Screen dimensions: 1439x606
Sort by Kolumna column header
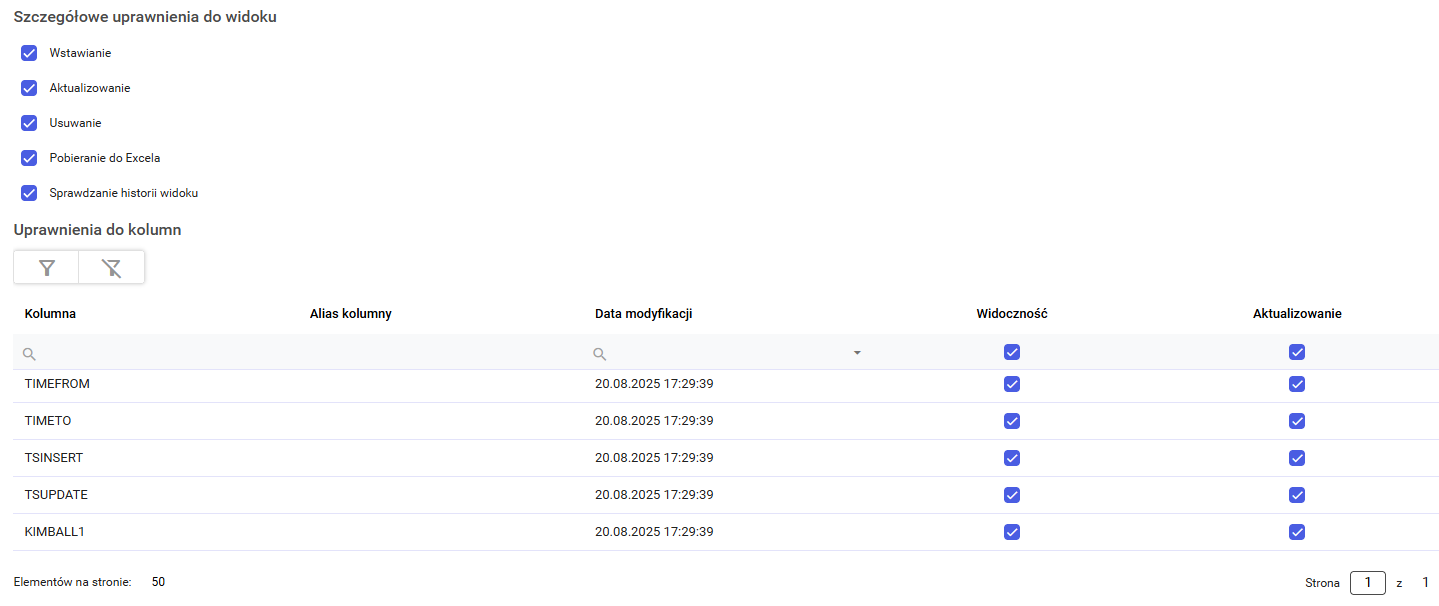click(x=50, y=314)
